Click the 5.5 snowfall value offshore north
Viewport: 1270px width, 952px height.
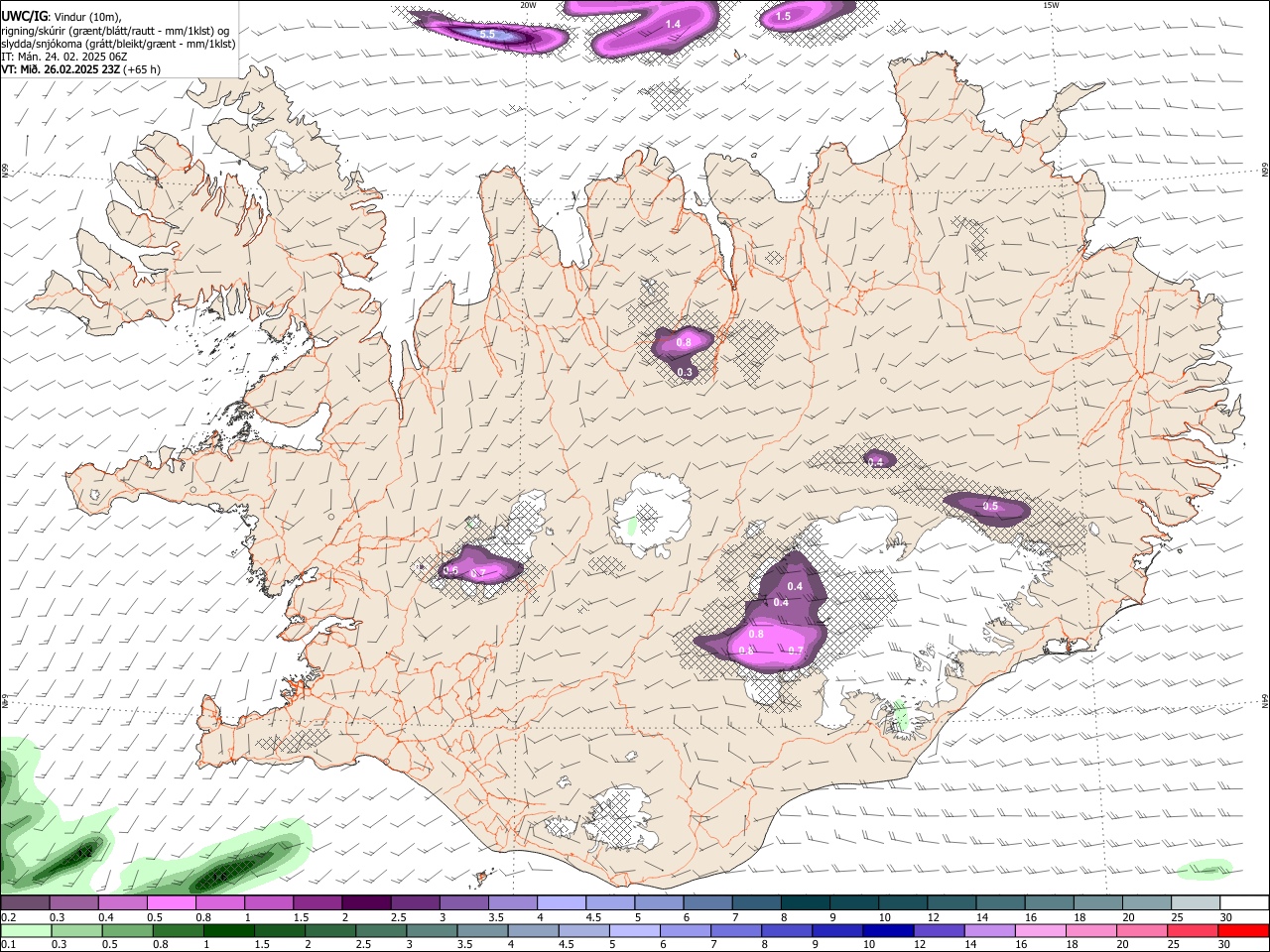pyautogui.click(x=487, y=34)
